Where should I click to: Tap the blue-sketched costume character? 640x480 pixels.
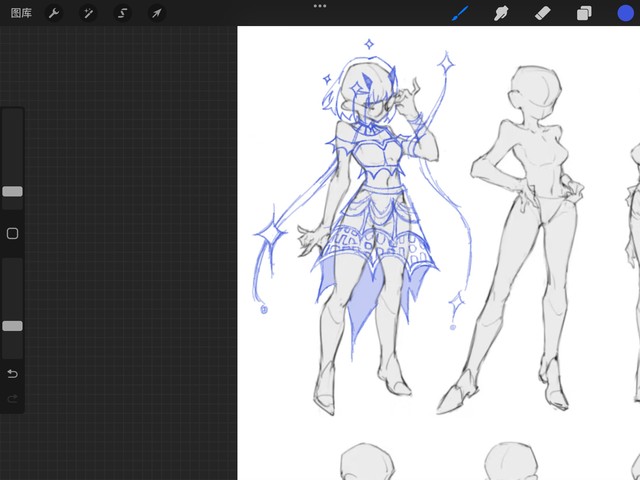coord(370,220)
